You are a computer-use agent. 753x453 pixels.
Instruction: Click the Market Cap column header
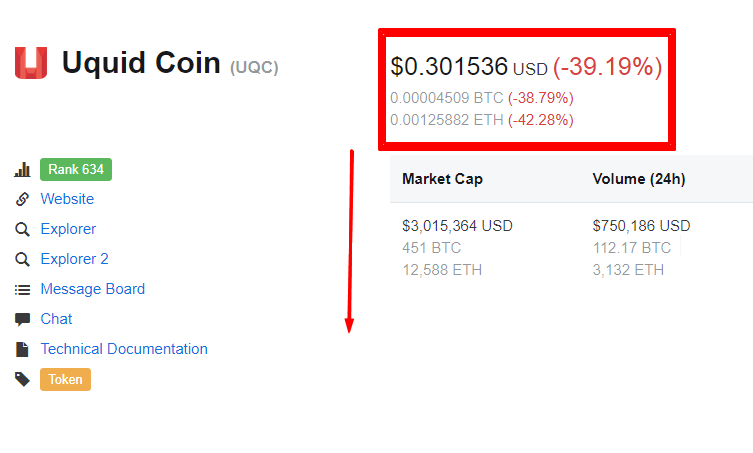click(442, 179)
